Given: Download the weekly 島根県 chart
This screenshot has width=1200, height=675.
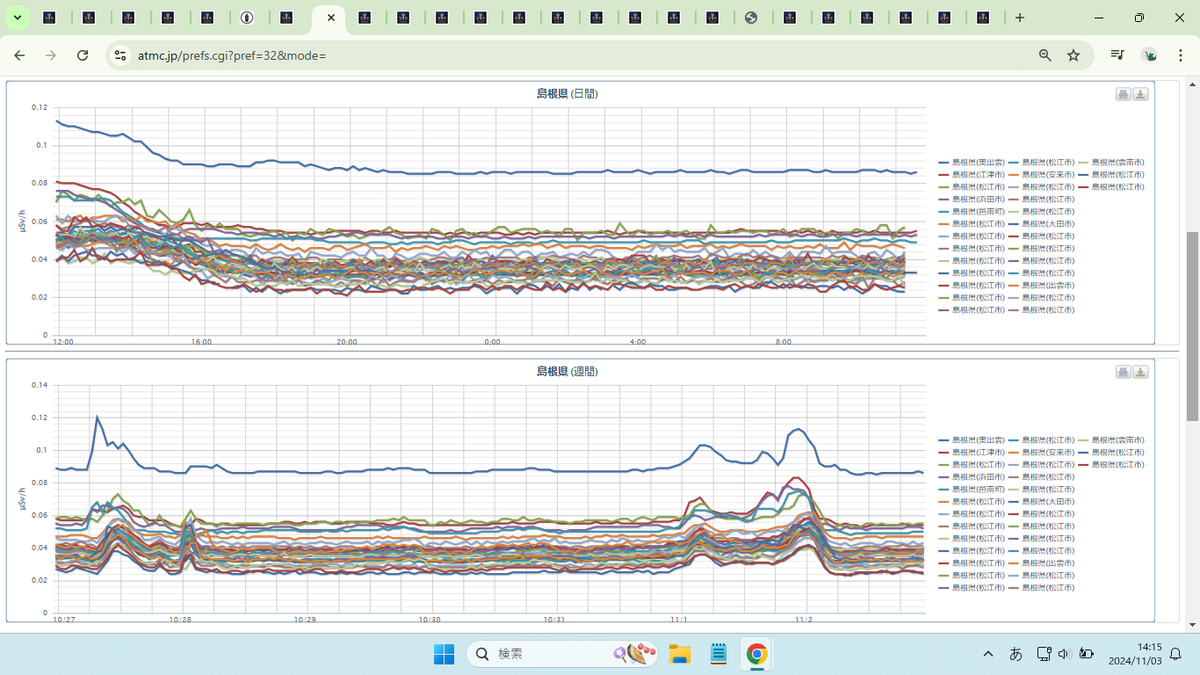Looking at the screenshot, I should click(1141, 372).
